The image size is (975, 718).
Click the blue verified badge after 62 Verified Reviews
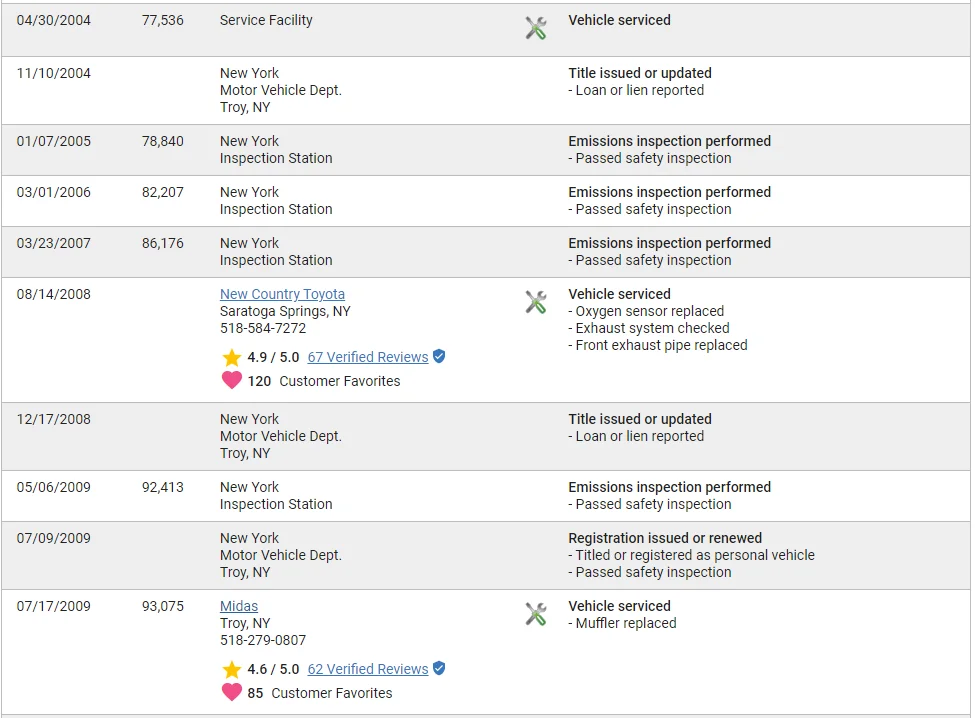[x=439, y=669]
